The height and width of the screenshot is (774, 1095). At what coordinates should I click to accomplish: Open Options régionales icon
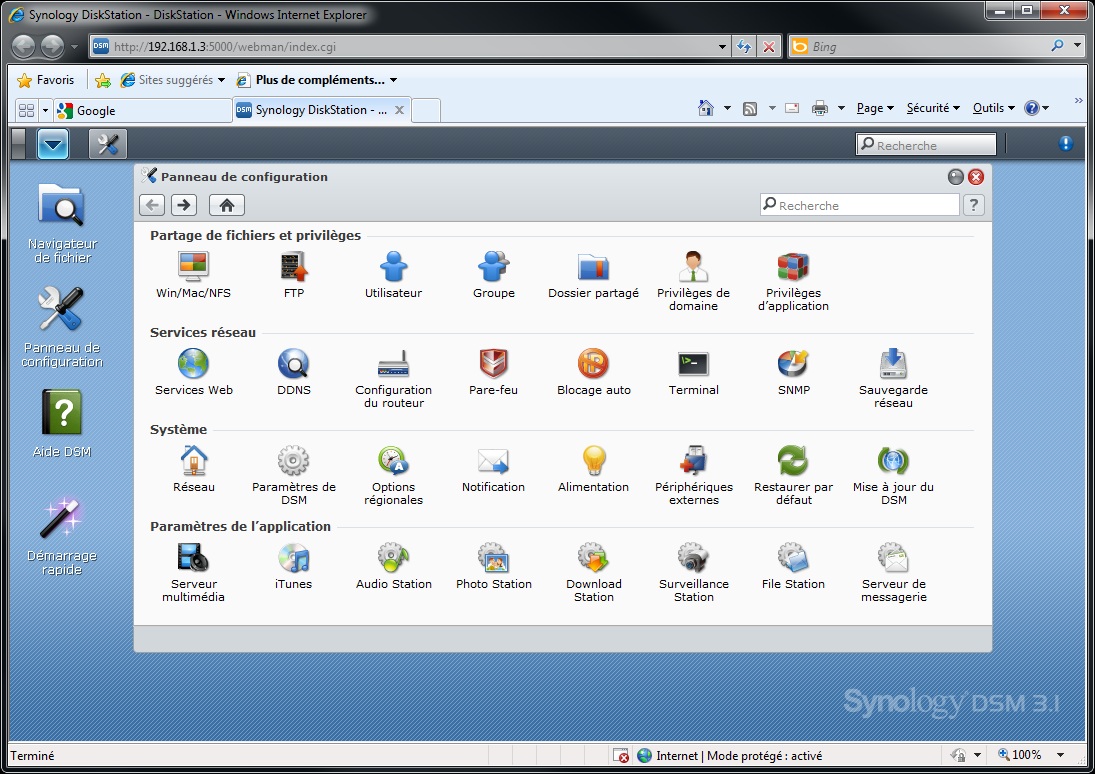coord(393,460)
